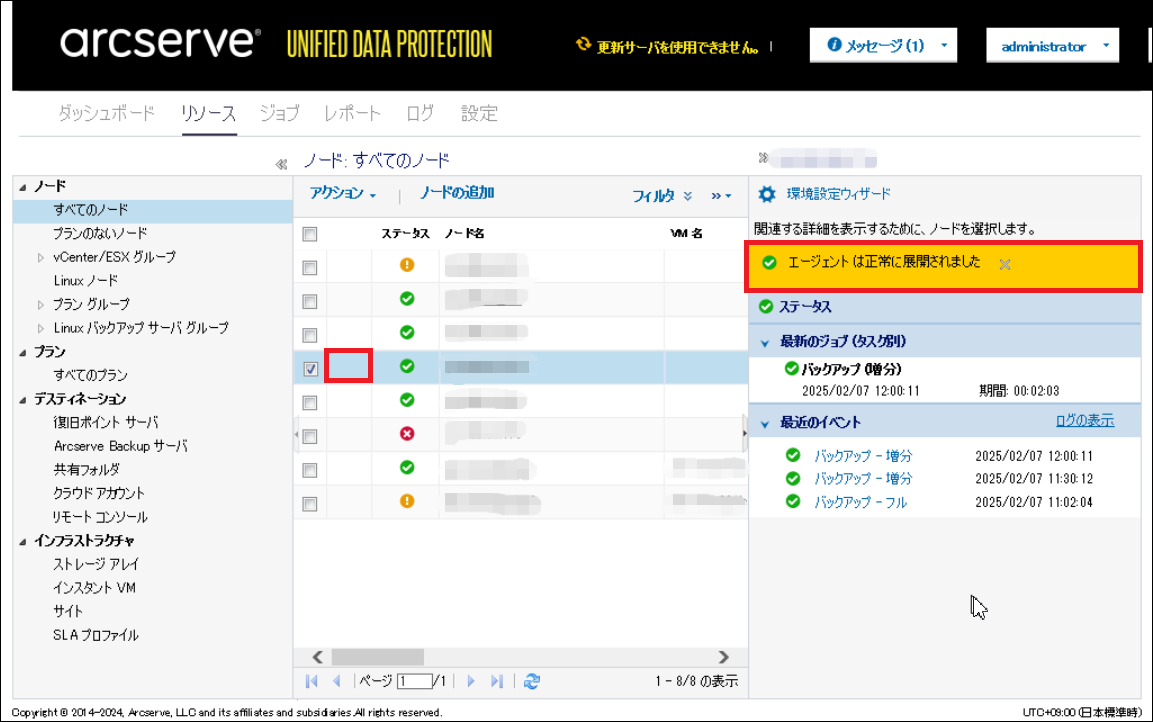The width and height of the screenshot is (1153, 722).
Task: Click the green status icon of selected node row
Action: (407, 366)
